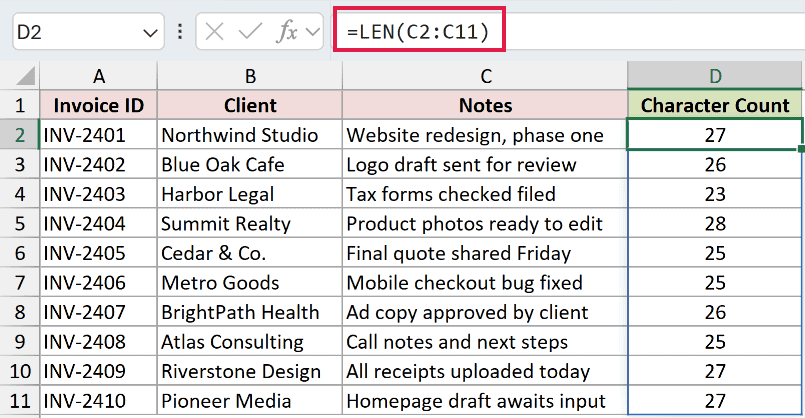Click the Name Box showing D2
This screenshot has height=418, width=805.
[x=88, y=32]
